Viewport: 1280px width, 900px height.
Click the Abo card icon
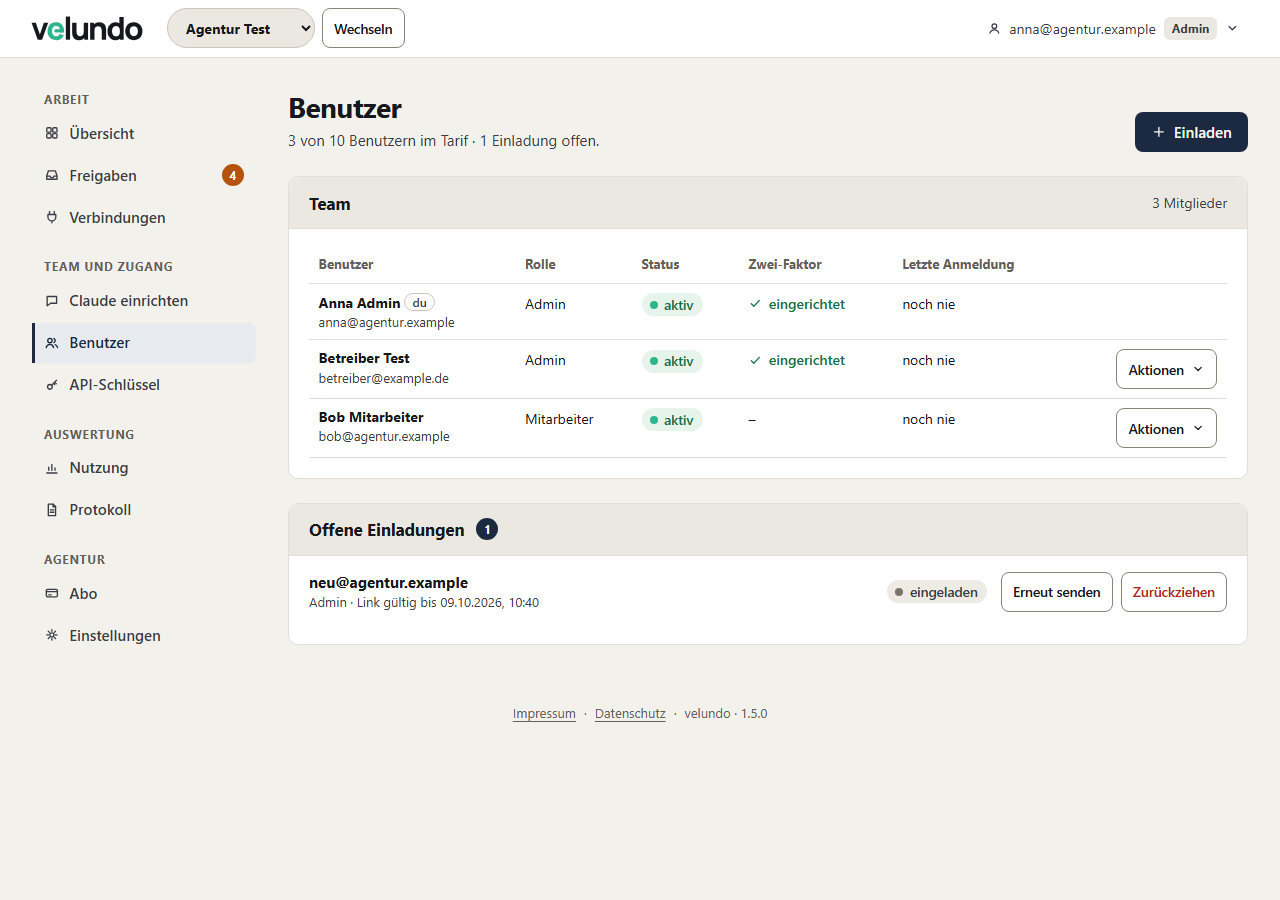click(52, 594)
